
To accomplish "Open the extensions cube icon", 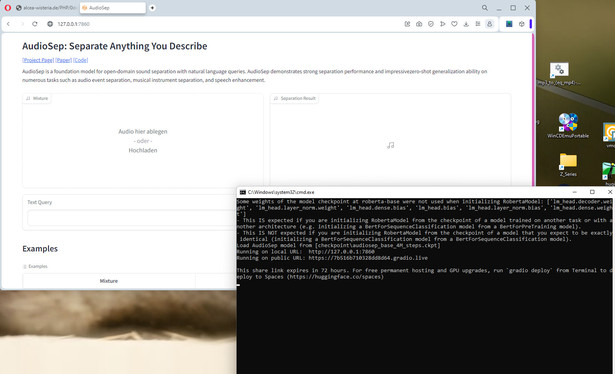I will [x=522, y=24].
